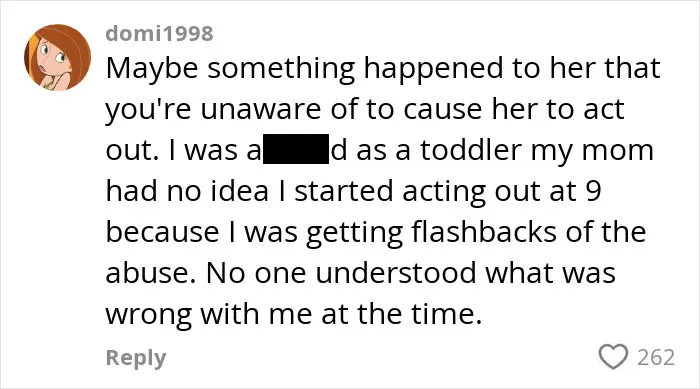Screen dimensions: 700x389
Task: Click the word "wrong" in last line
Action: tap(149, 315)
